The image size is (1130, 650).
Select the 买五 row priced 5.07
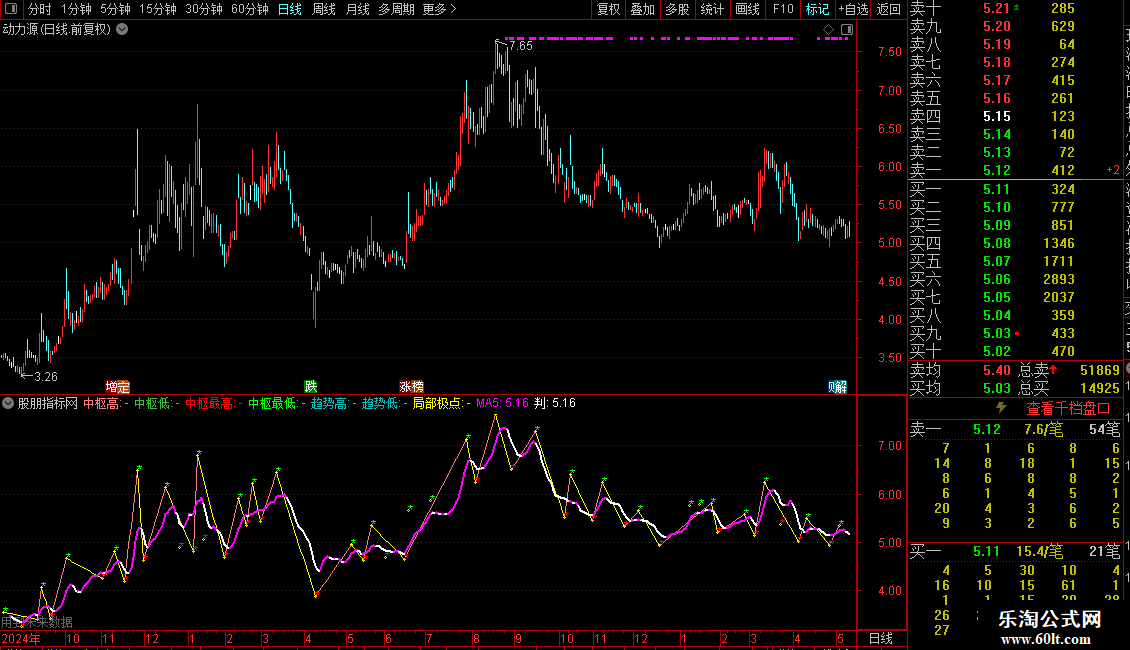[x=1015, y=262]
